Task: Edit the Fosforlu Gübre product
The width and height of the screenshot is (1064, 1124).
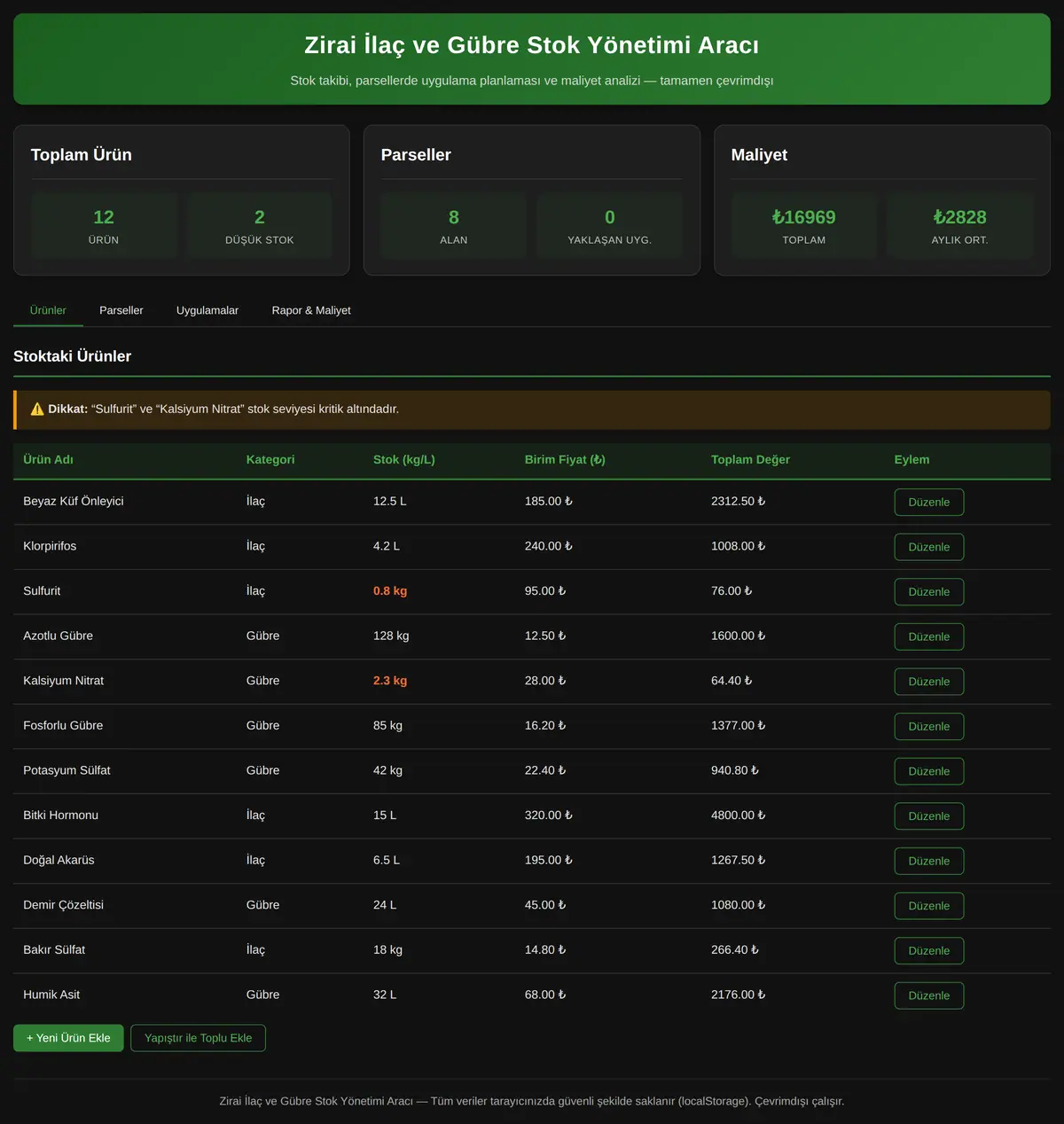Action: (928, 726)
